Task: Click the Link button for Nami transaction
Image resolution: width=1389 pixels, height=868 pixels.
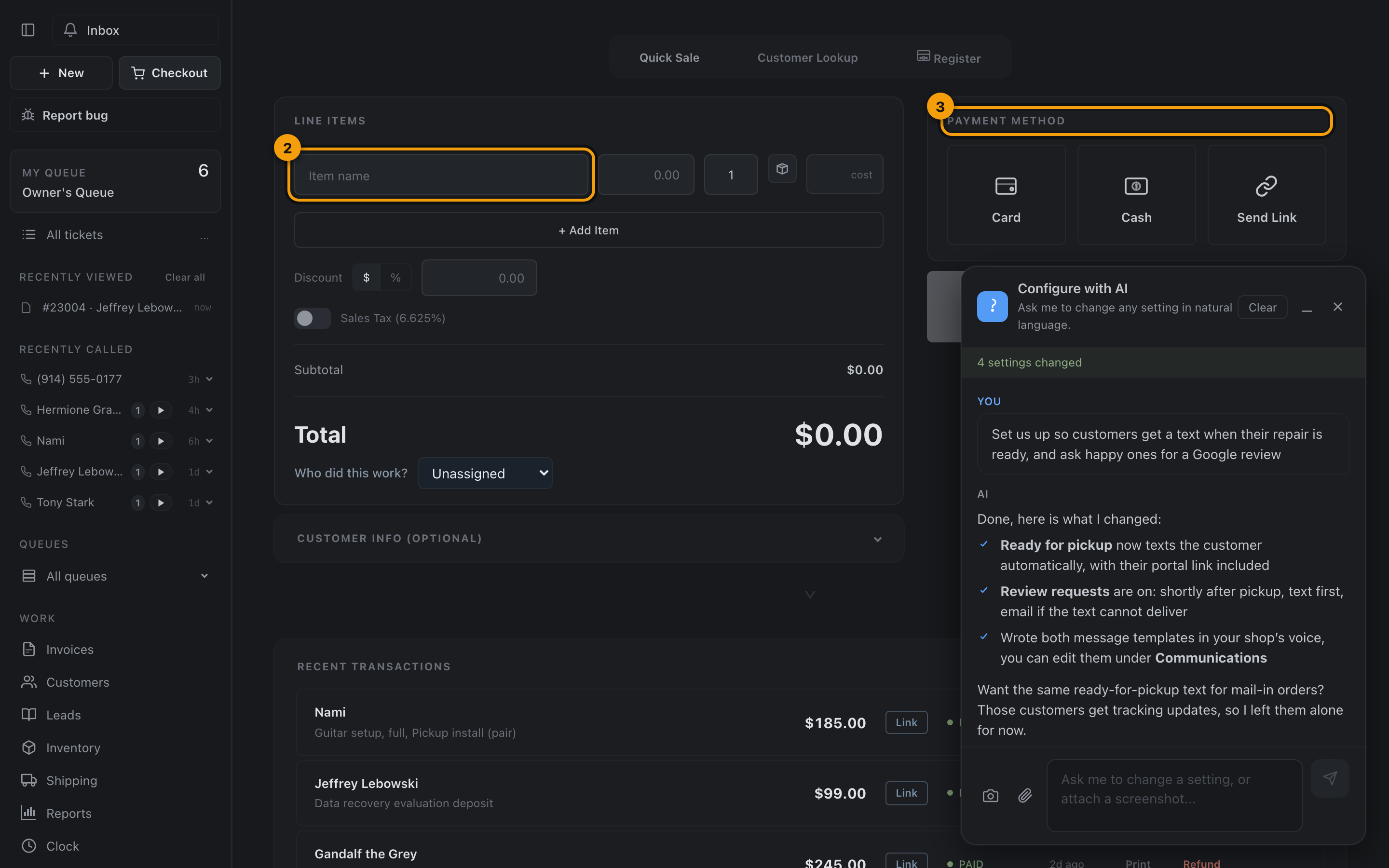Action: pos(906,722)
